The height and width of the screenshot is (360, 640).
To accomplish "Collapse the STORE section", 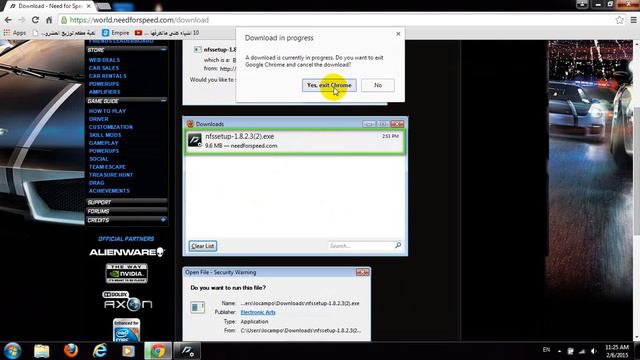I will [x=163, y=49].
